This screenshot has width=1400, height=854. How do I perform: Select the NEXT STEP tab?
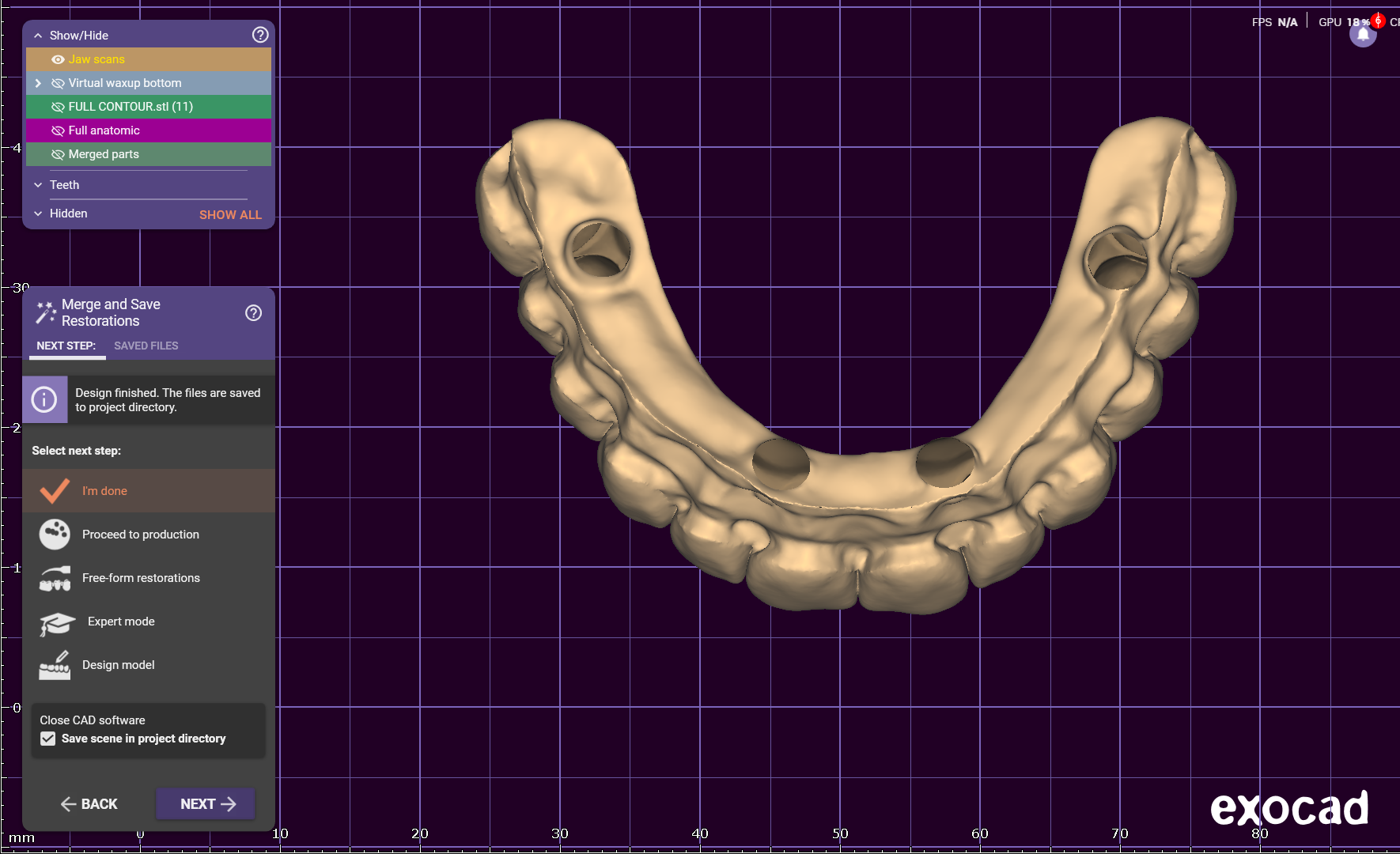tap(66, 346)
